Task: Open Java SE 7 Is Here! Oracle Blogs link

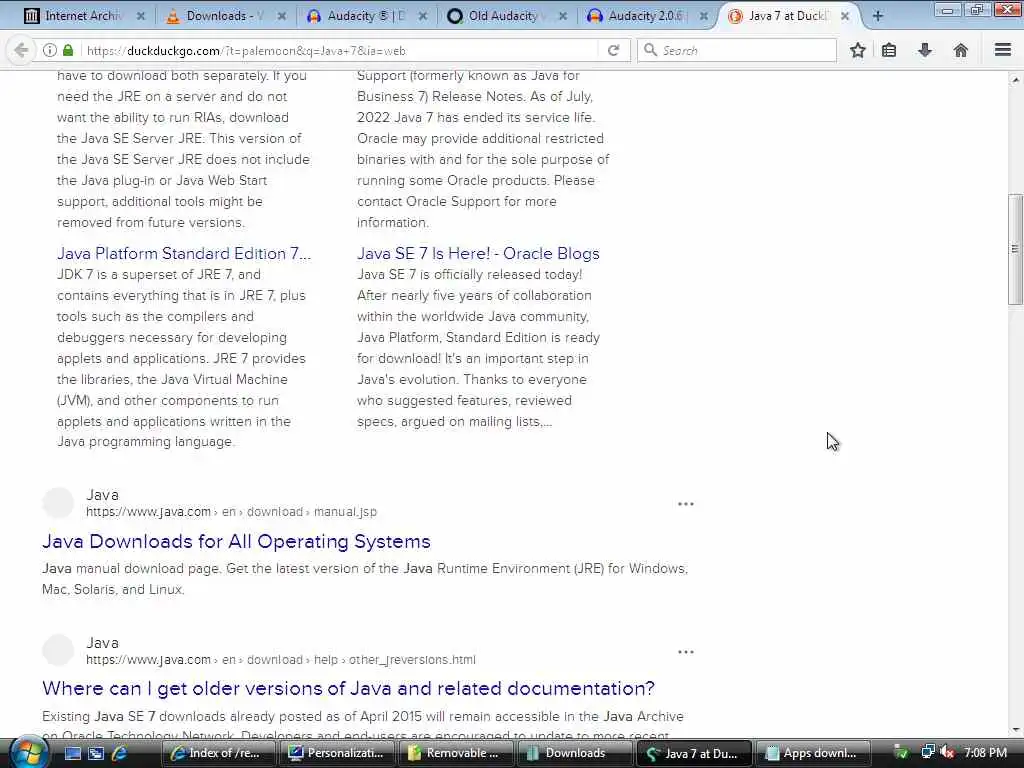Action: pos(478,253)
